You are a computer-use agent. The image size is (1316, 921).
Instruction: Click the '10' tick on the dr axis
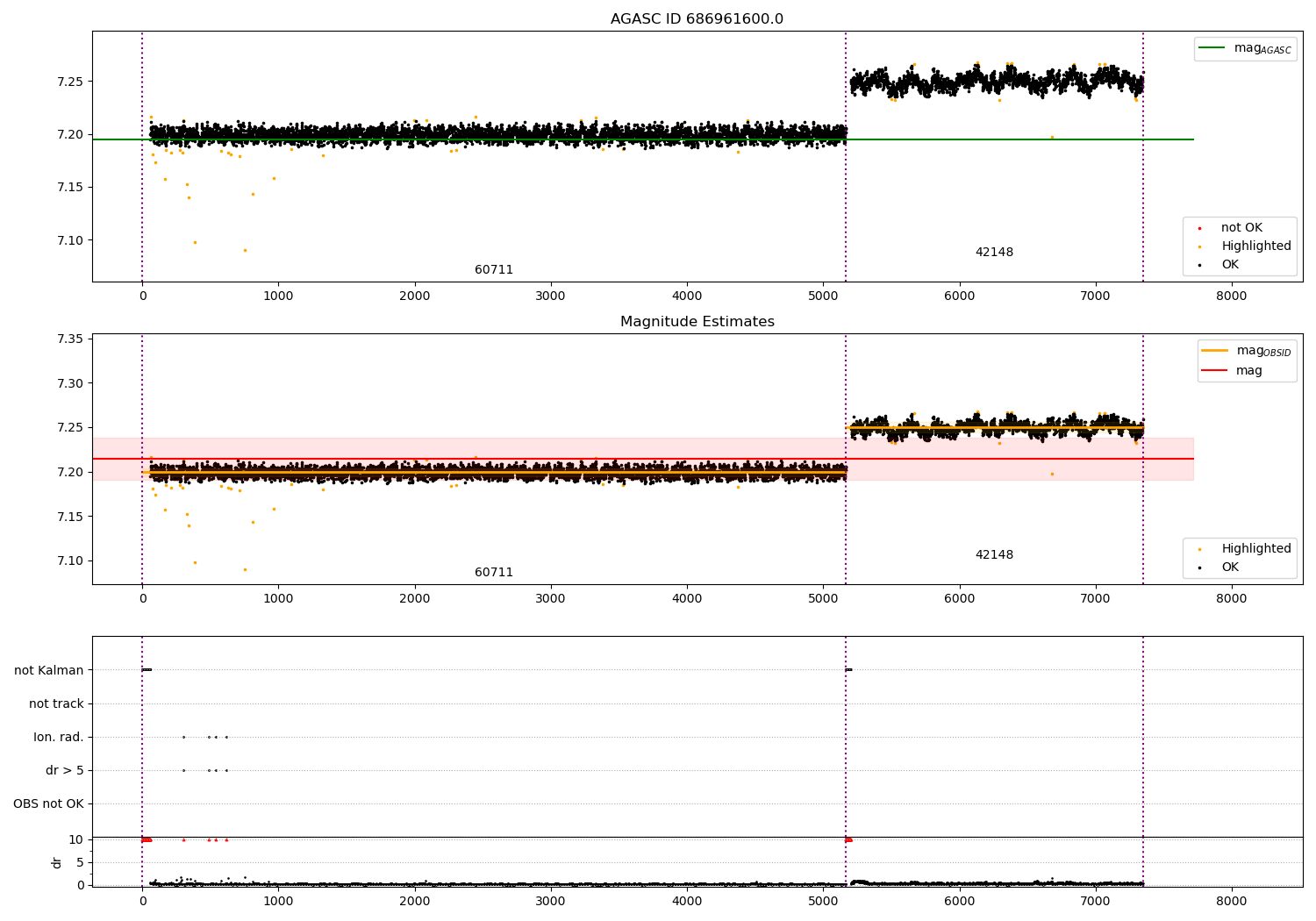pos(75,839)
